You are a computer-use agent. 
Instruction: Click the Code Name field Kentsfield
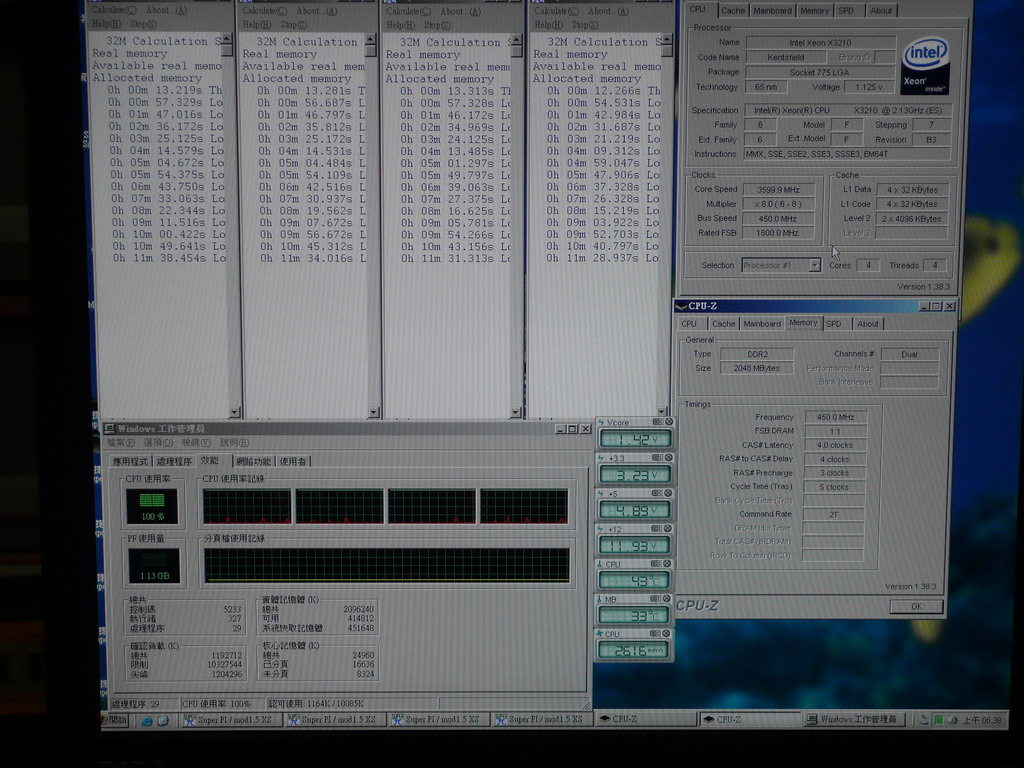[786, 57]
